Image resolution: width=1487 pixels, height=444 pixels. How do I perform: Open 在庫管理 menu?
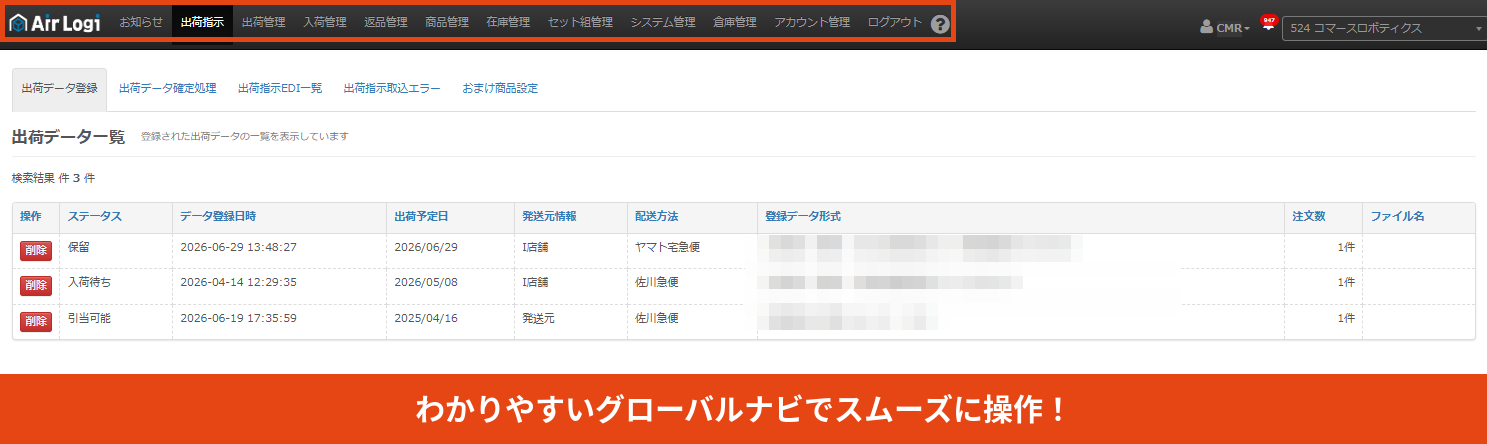pos(508,22)
